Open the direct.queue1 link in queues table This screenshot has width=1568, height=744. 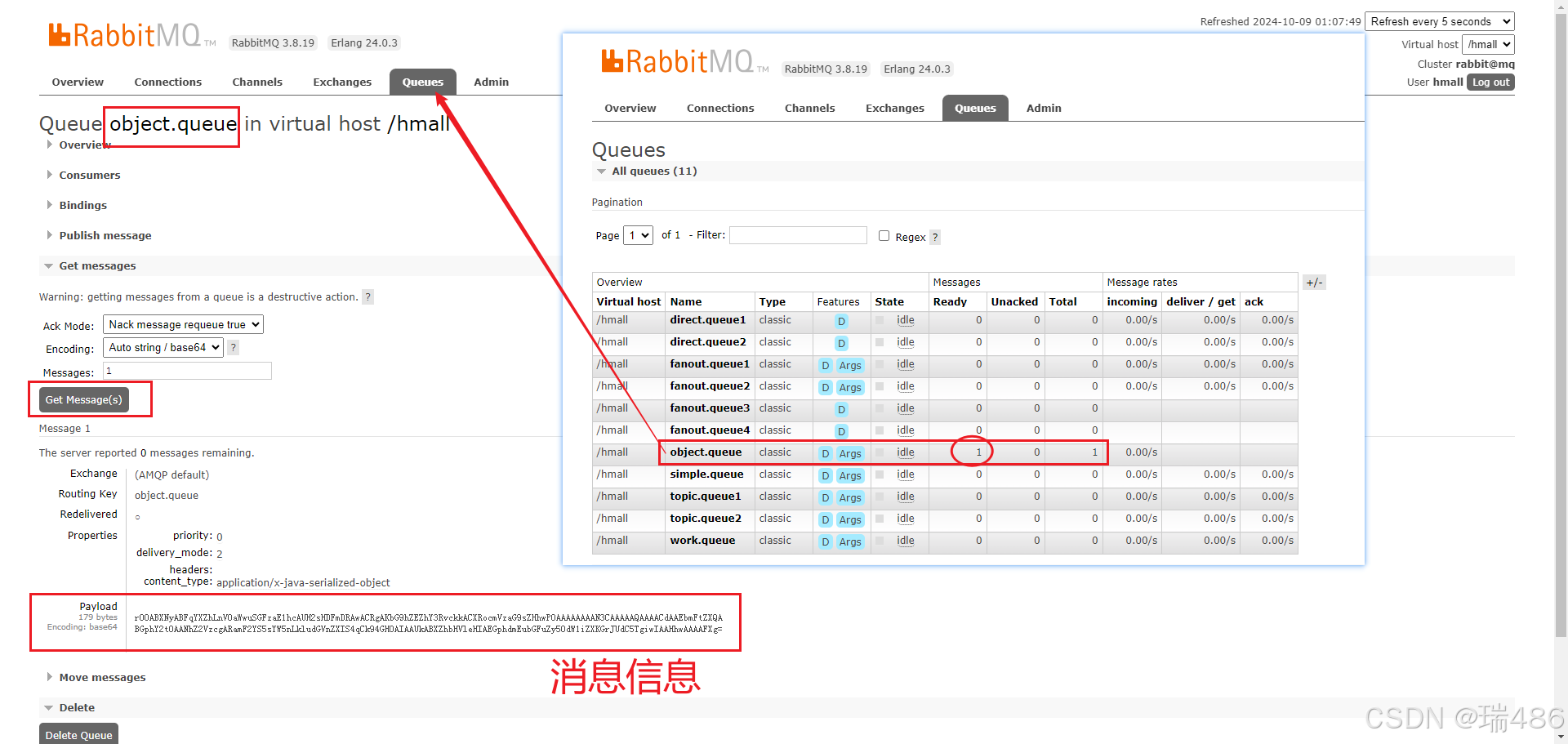pos(708,320)
